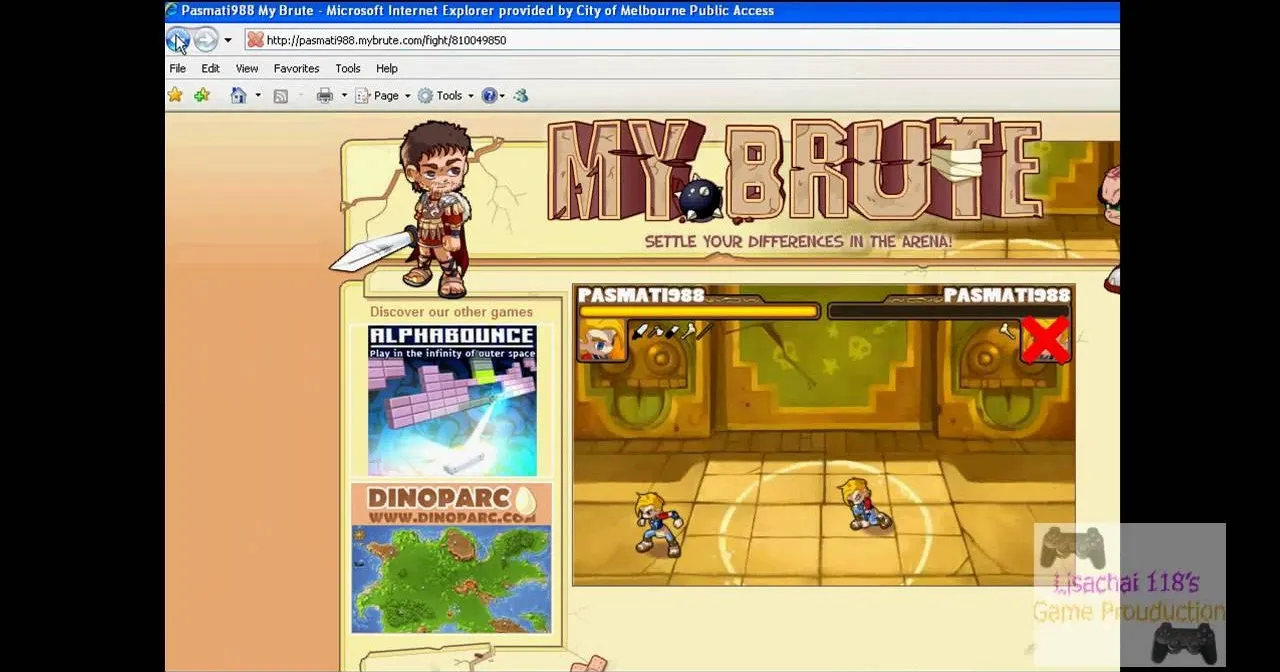
Task: Expand the Help icon dropdown arrow
Action: 502,96
